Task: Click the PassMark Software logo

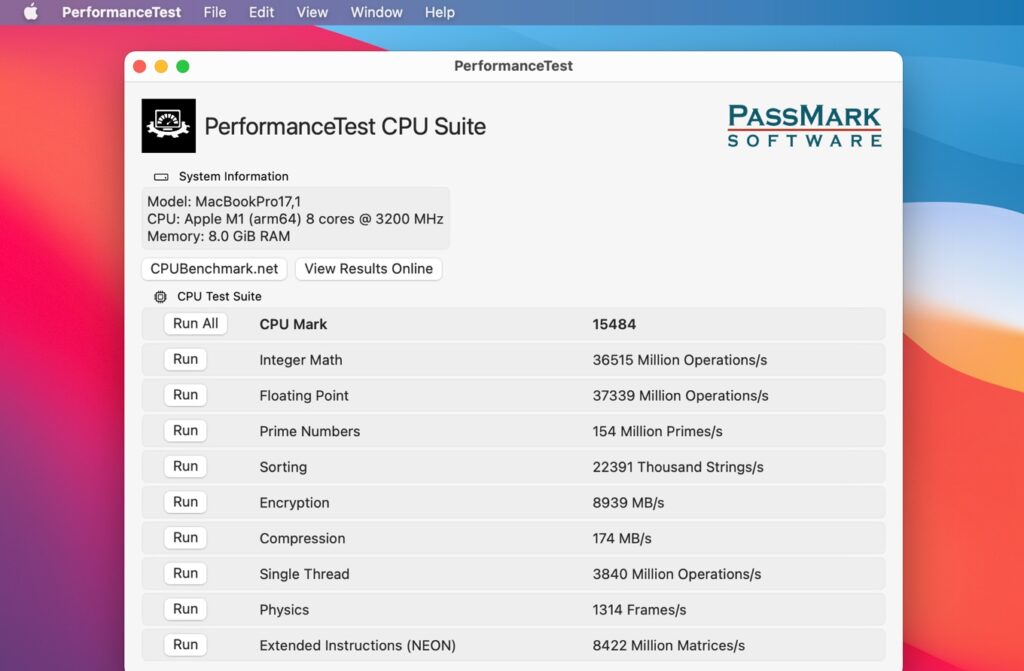Action: (803, 124)
